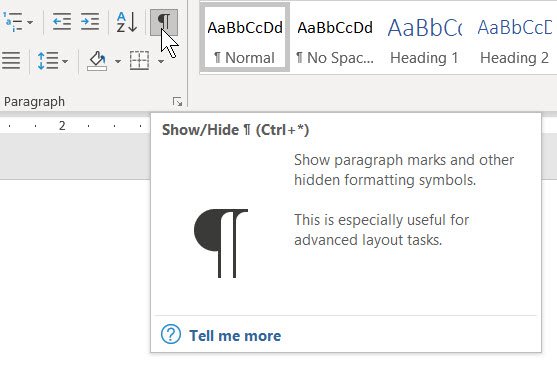Click the Borders icon
Image resolution: width=557 pixels, height=368 pixels.
click(139, 60)
